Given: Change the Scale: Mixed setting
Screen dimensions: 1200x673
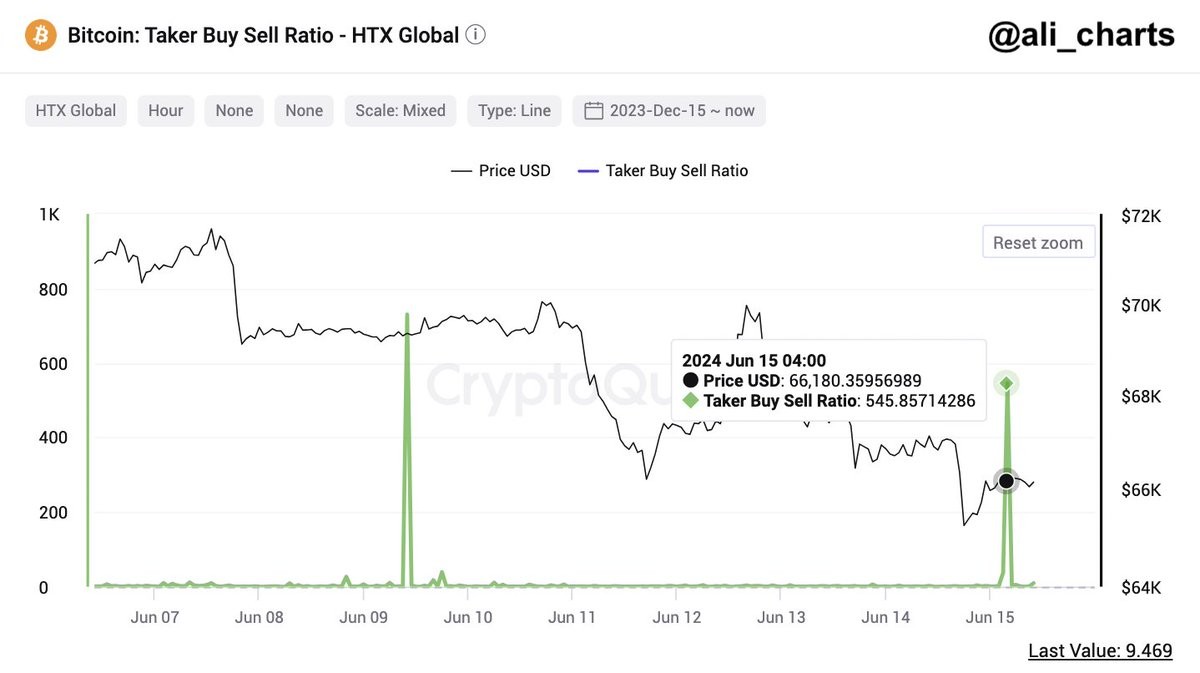Looking at the screenshot, I should coord(400,111).
